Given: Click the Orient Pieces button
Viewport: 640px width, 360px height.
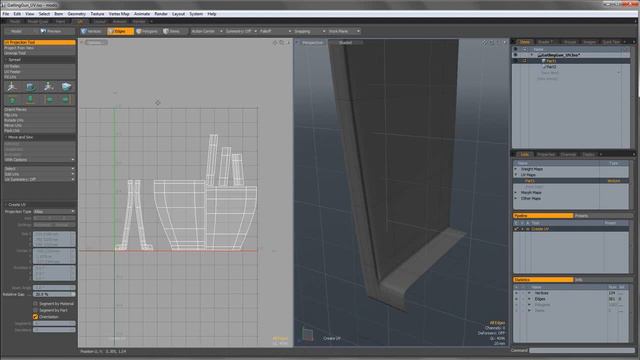Looking at the screenshot, I should pyautogui.click(x=40, y=109).
